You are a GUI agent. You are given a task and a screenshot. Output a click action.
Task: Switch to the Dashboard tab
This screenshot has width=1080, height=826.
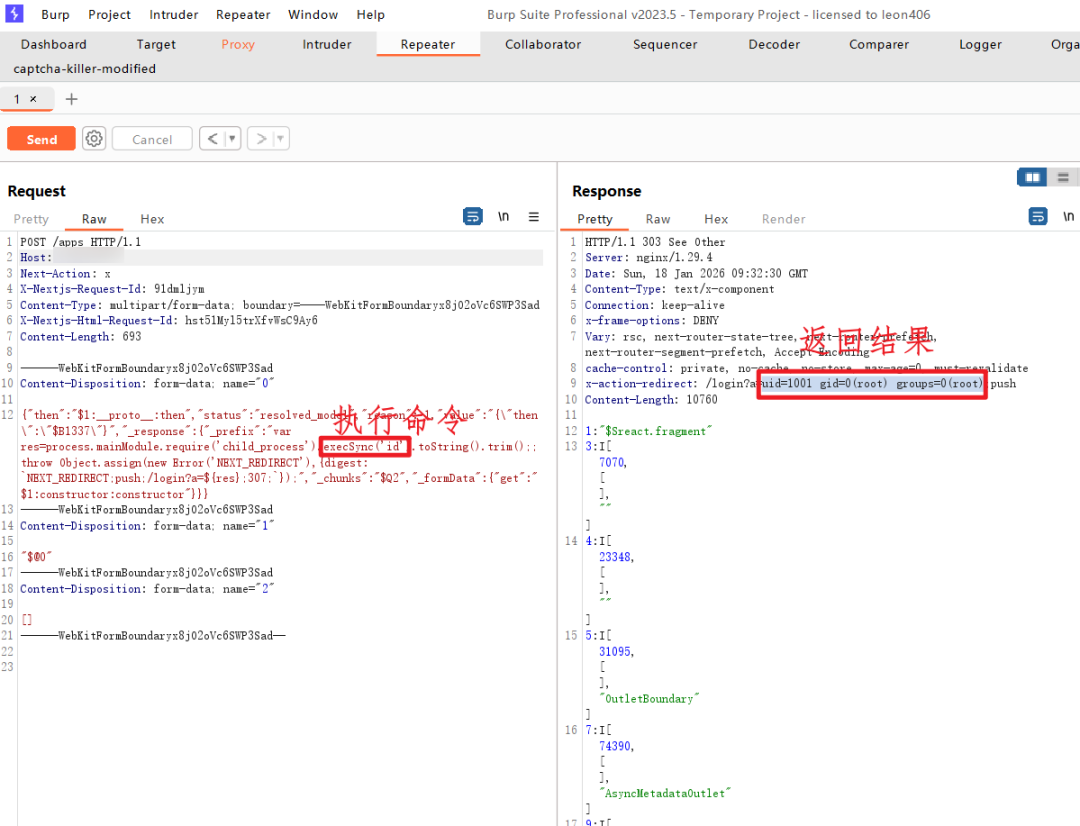point(54,44)
